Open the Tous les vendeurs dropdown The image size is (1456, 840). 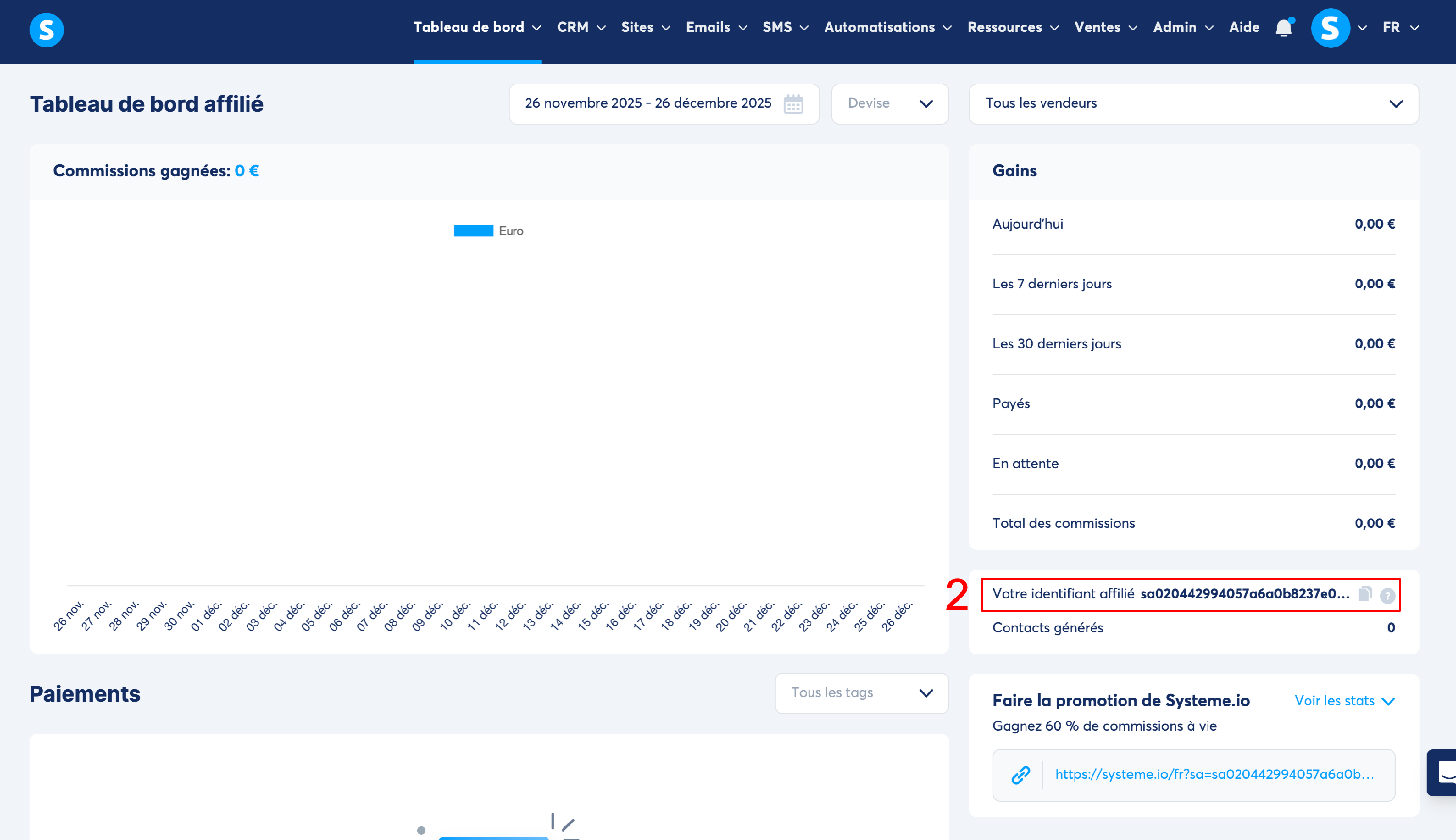1193,104
